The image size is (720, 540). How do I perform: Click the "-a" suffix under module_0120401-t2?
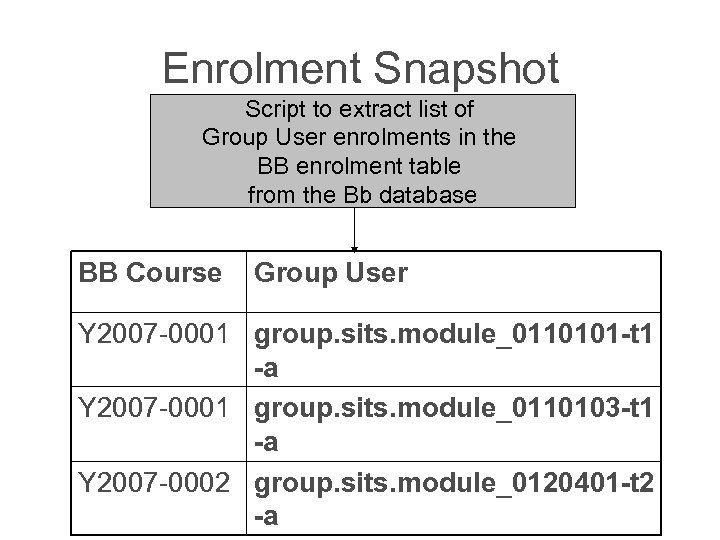point(267,517)
